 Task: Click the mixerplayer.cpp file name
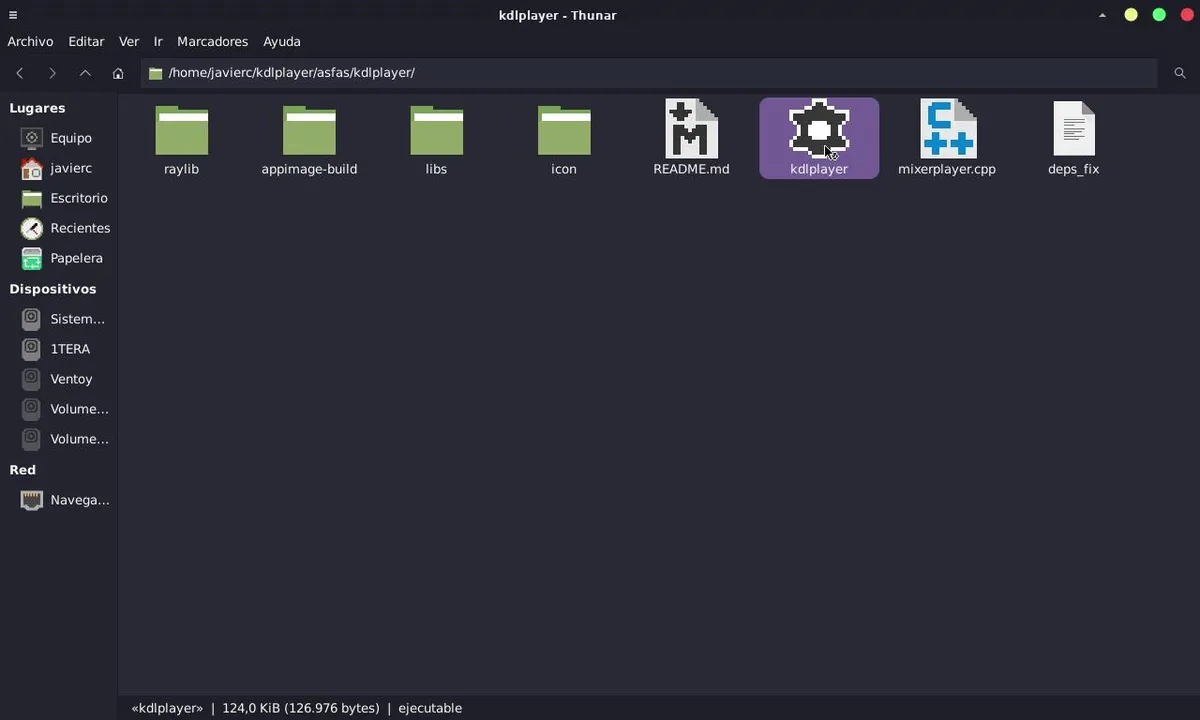point(947,169)
